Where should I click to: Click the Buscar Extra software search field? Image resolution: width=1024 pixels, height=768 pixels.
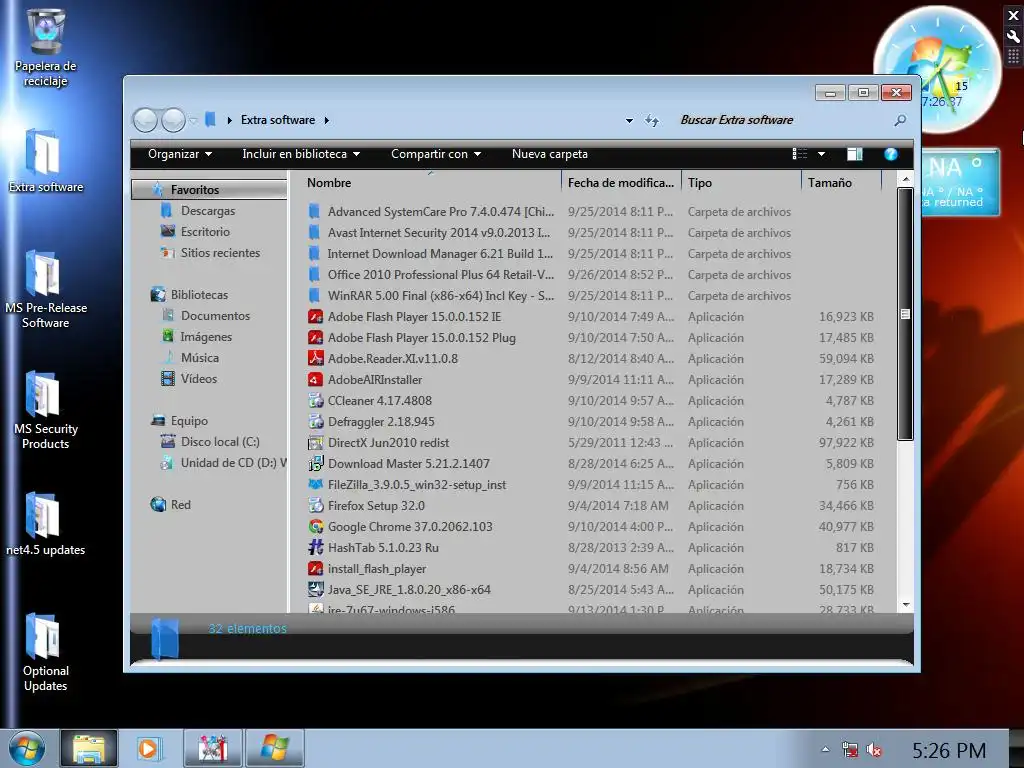782,120
